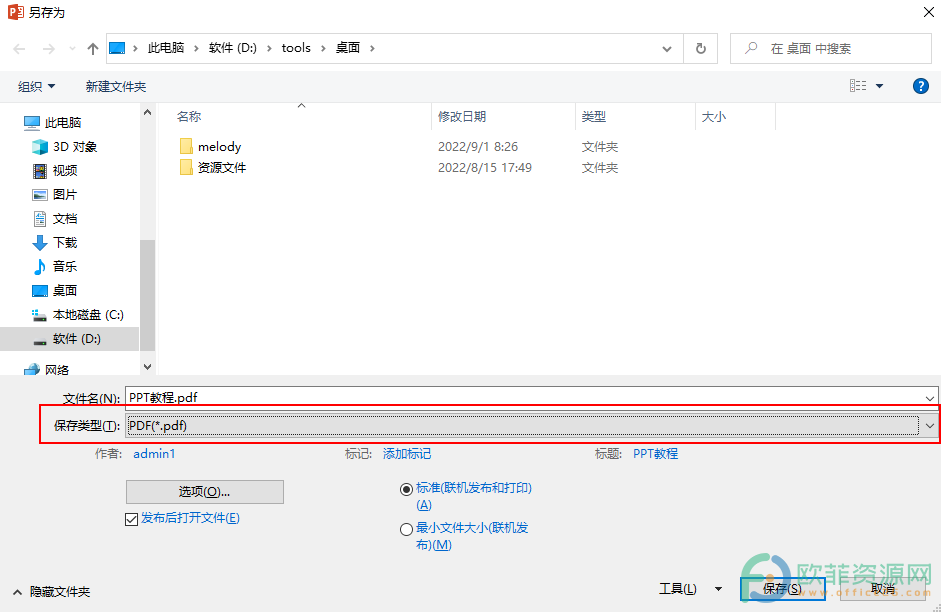Viewport: 941px width, 612px height.
Task: Close the 另存为 dialog
Action: (928, 12)
